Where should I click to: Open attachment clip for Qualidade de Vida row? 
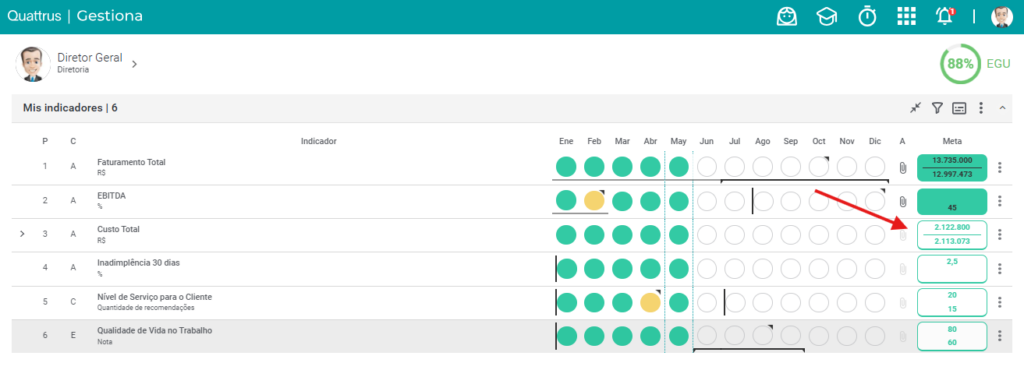(x=903, y=337)
